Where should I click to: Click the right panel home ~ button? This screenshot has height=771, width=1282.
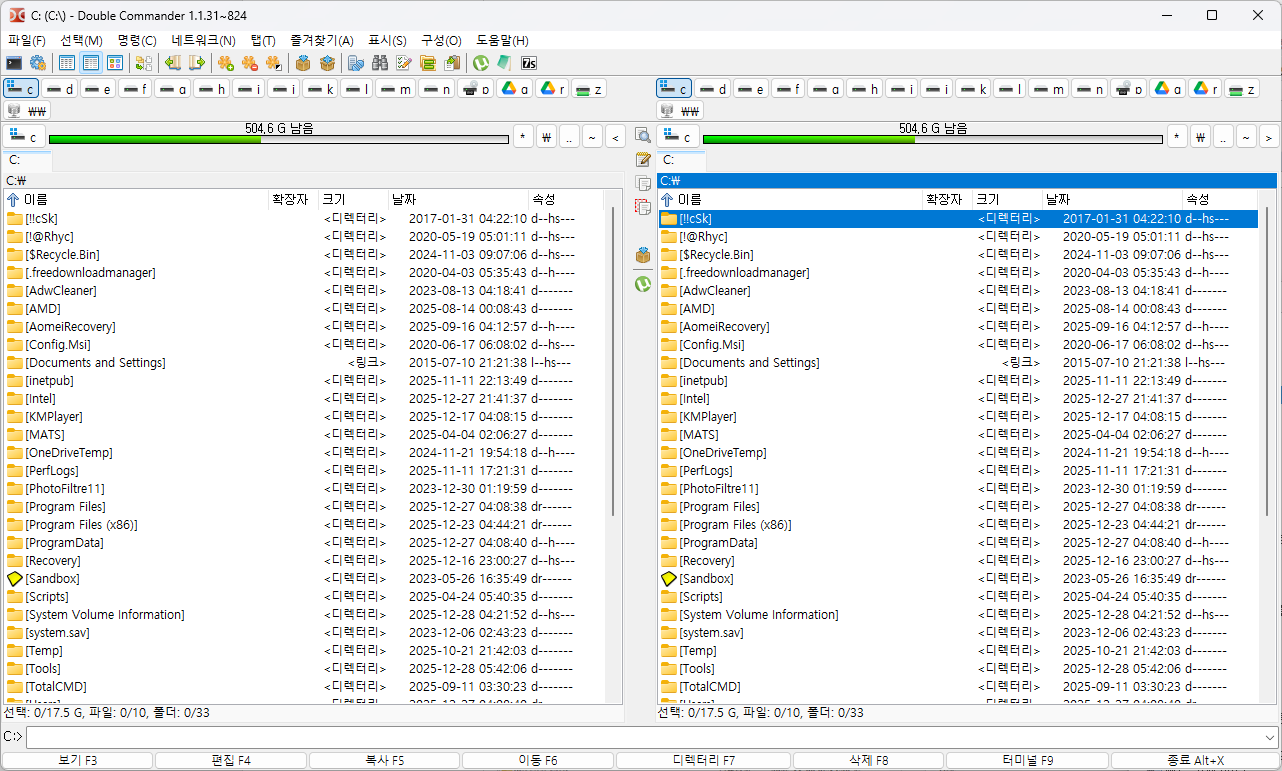[1246, 137]
